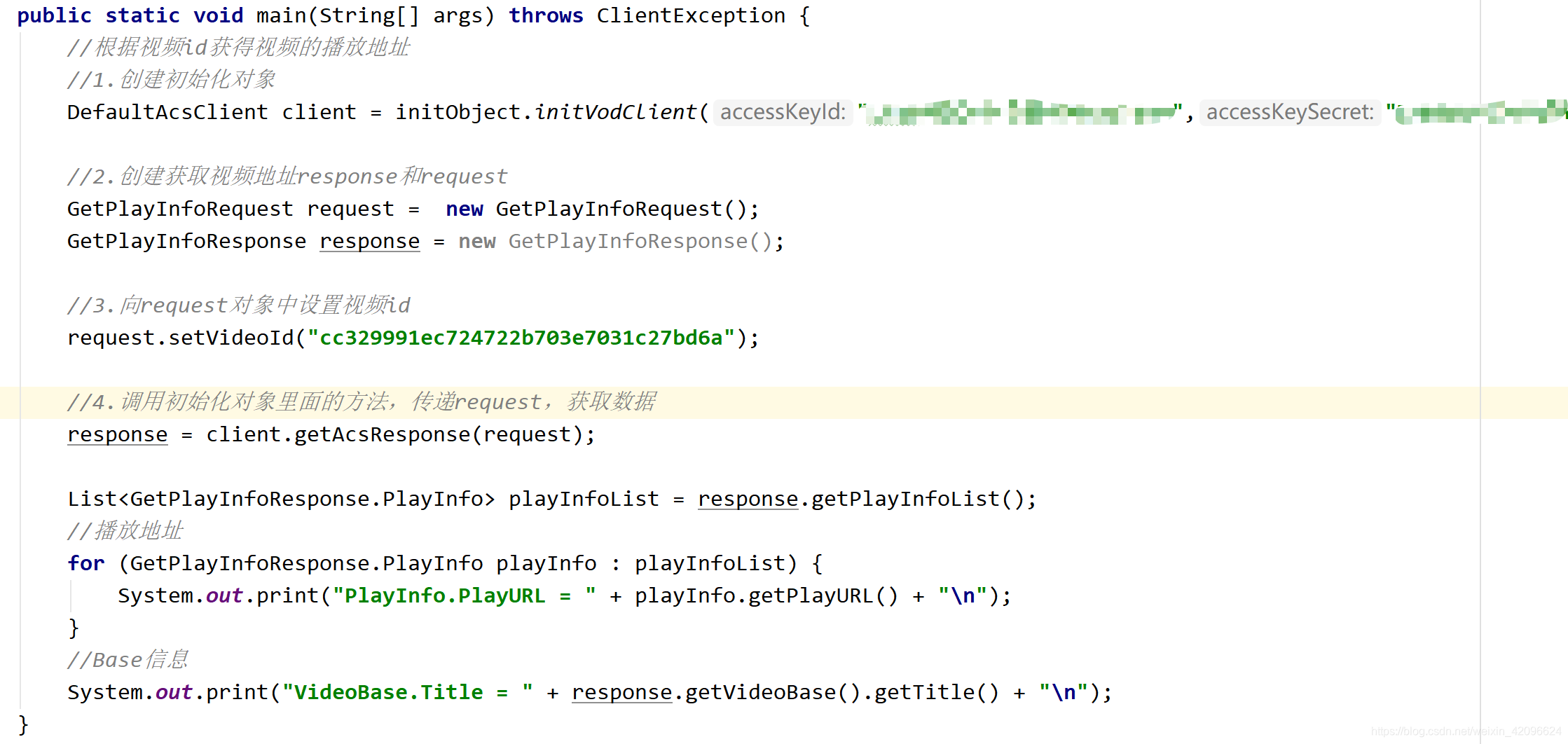Click 'getTitle()' method call
The height and width of the screenshot is (744, 1568).
[937, 692]
